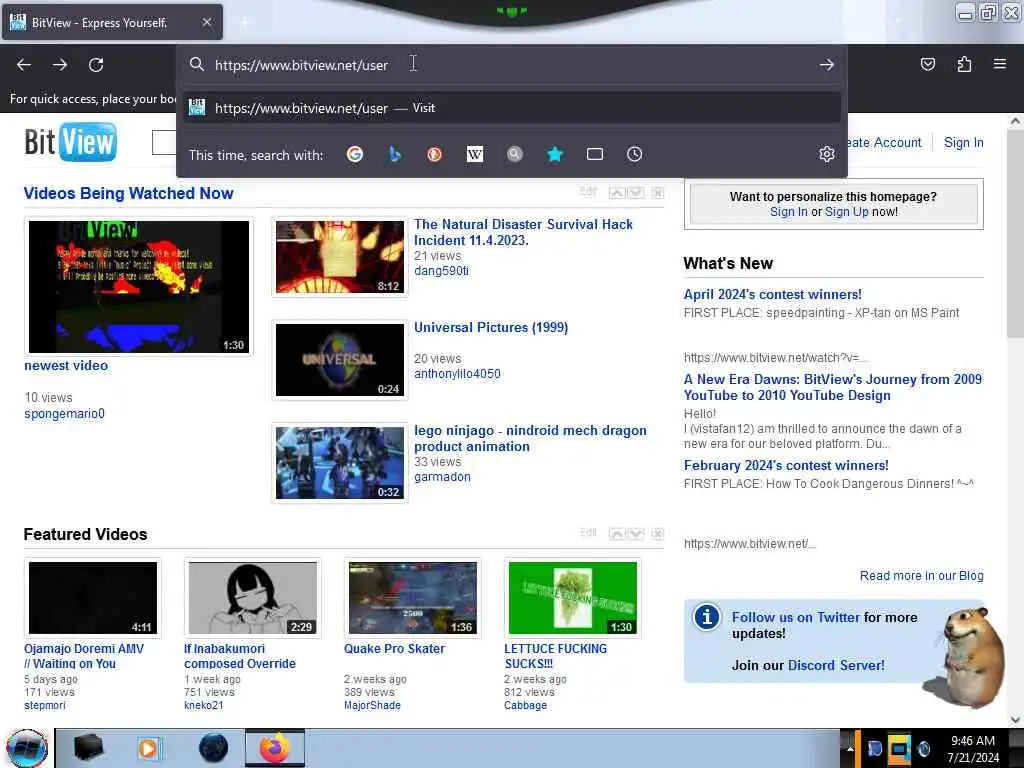Click the BitView logo
Viewport: 1024px width, 768px height.
(x=71, y=142)
